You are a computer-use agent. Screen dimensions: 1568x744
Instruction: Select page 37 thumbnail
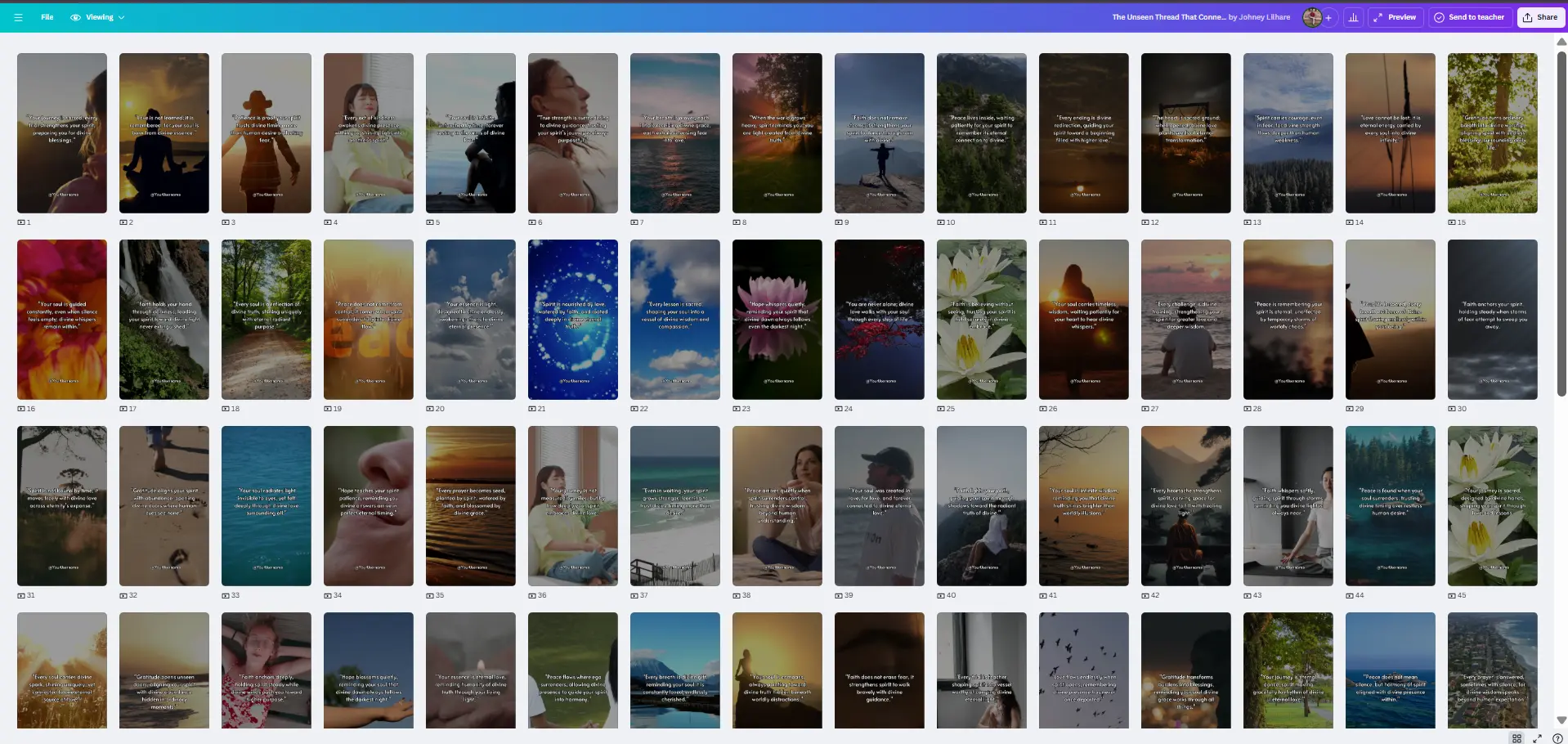click(675, 506)
